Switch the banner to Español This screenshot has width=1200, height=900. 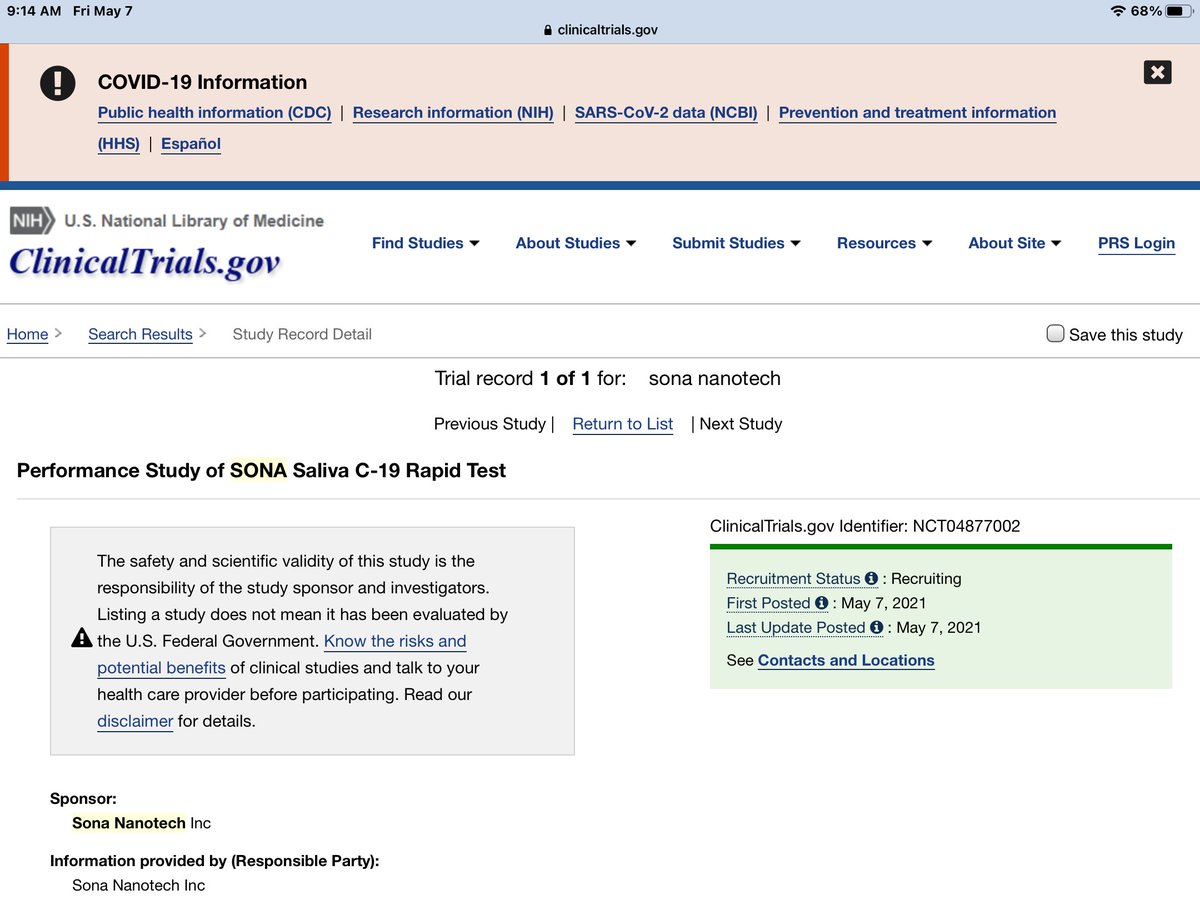190,144
